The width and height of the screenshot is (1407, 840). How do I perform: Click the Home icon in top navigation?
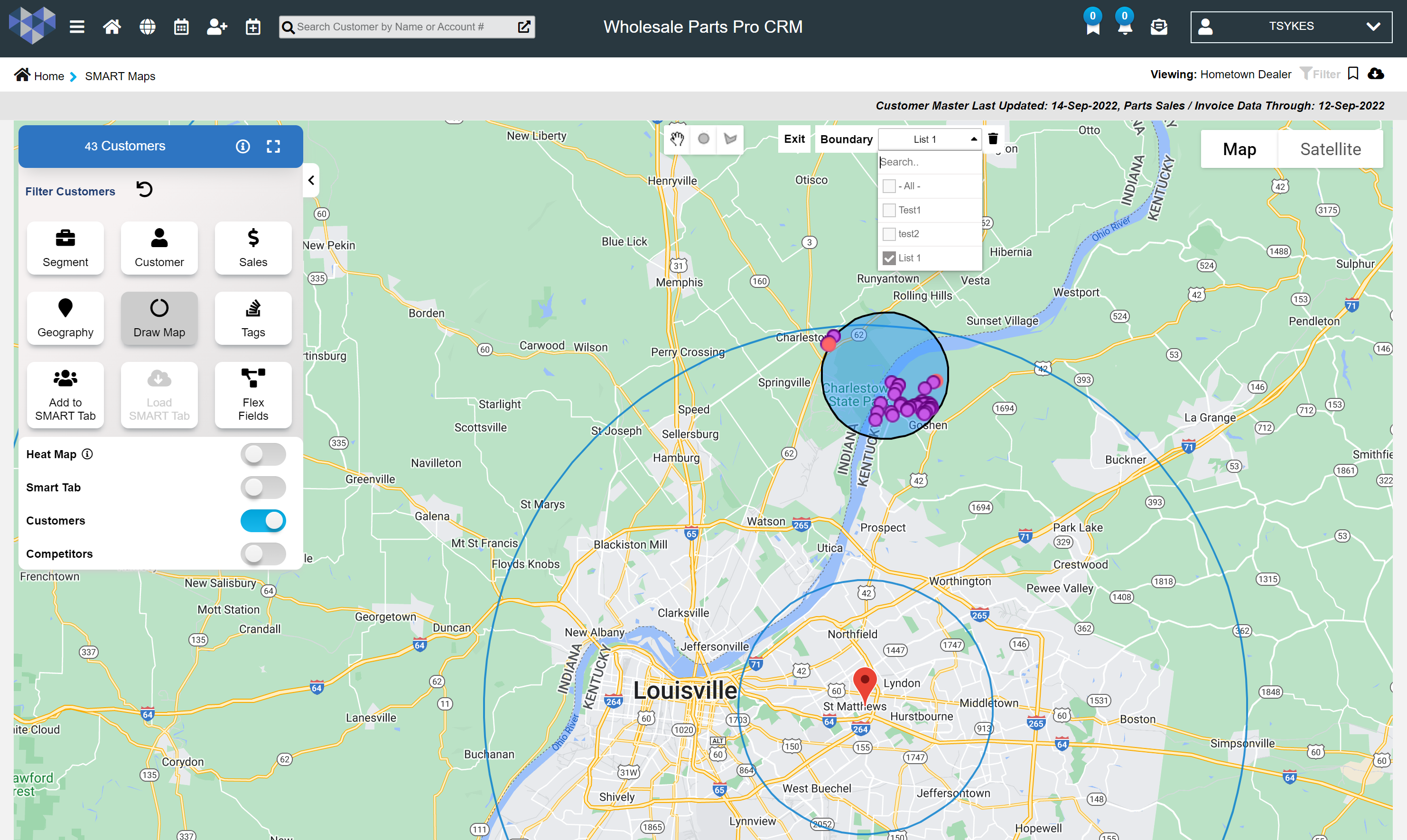point(112,27)
